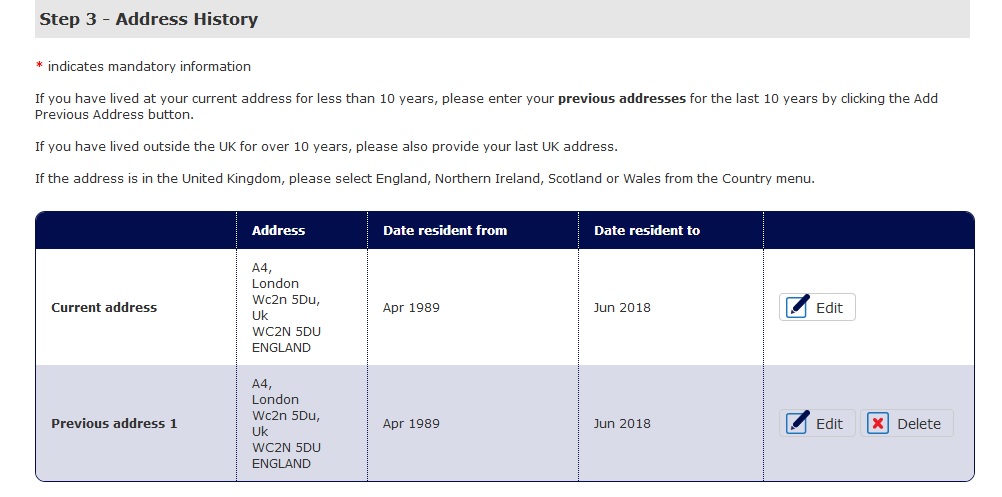The width and height of the screenshot is (1002, 497).
Task: Click the Step 3 - Address History heading
Action: click(x=149, y=19)
